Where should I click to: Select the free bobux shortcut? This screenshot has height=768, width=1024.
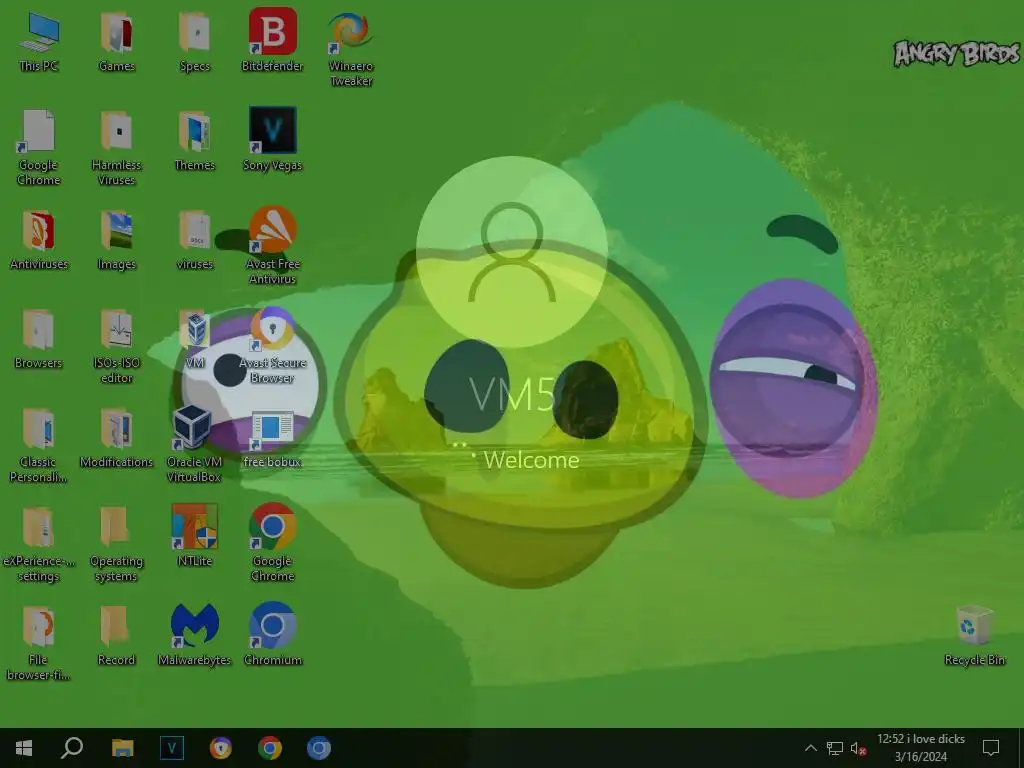pos(272,438)
